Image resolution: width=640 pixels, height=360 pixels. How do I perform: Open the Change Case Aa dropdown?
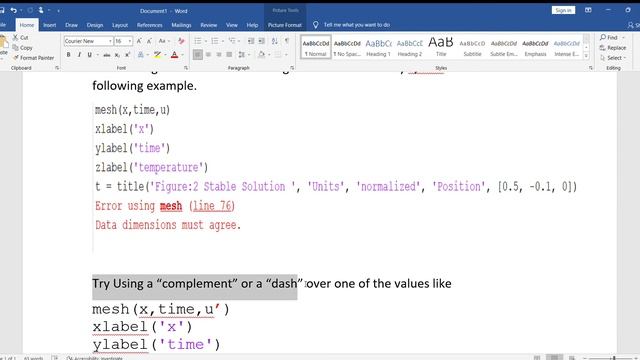[164, 41]
